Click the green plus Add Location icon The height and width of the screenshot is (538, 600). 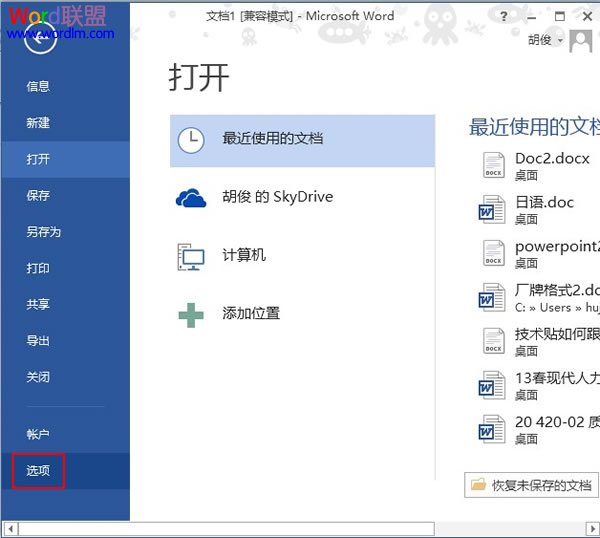point(190,314)
